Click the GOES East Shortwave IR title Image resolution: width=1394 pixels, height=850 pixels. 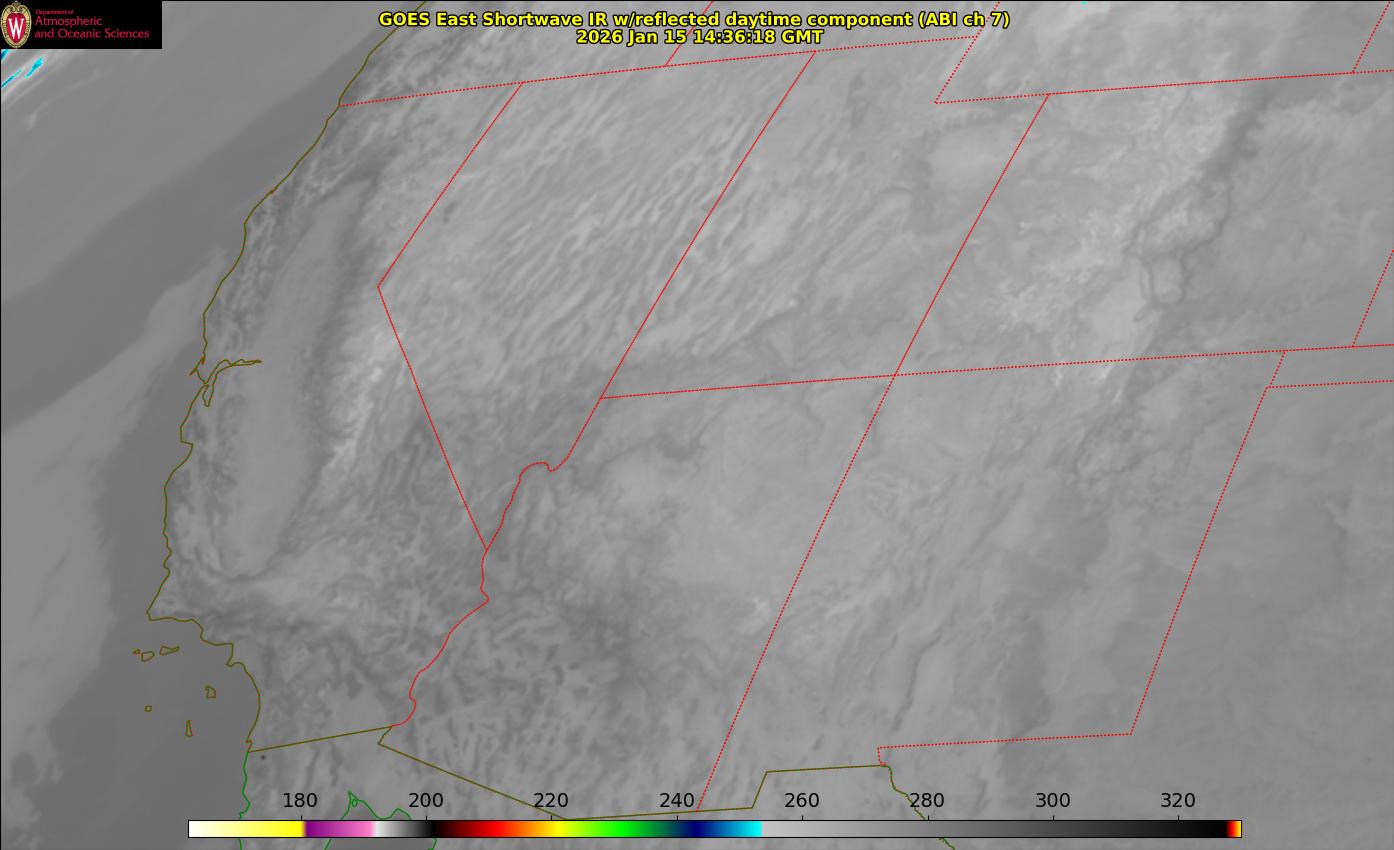(x=693, y=19)
